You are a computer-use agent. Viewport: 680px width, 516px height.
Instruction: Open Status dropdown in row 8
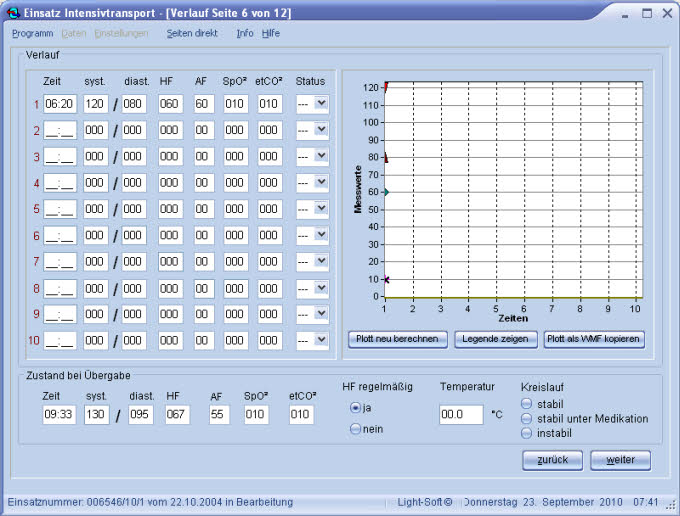click(321, 288)
